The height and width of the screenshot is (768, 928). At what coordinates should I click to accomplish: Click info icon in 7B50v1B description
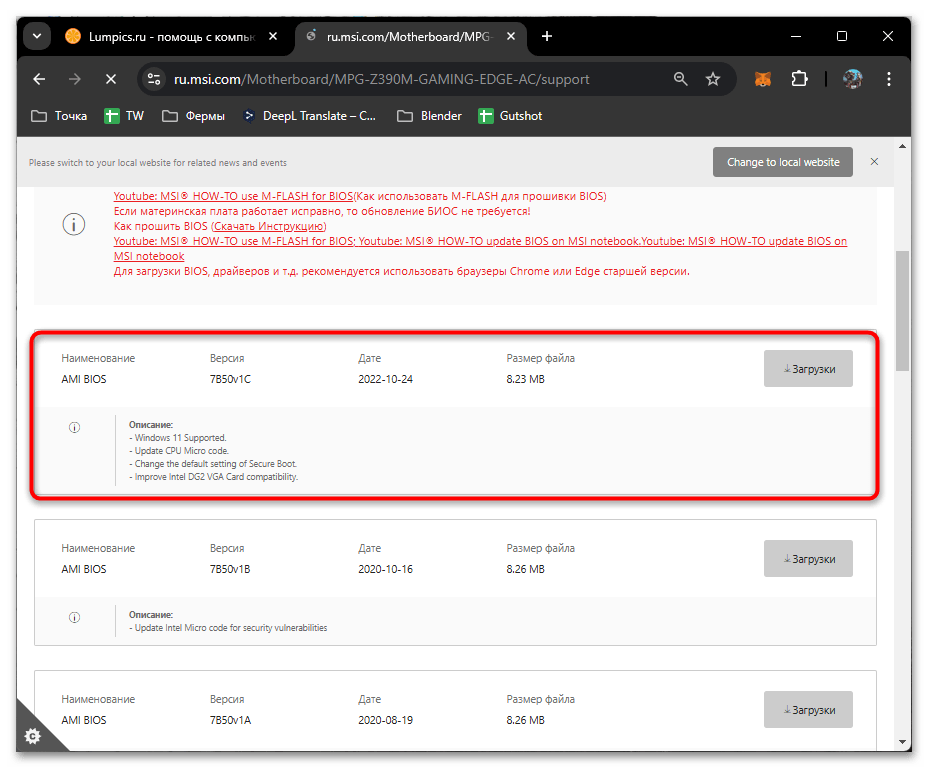pos(75,617)
